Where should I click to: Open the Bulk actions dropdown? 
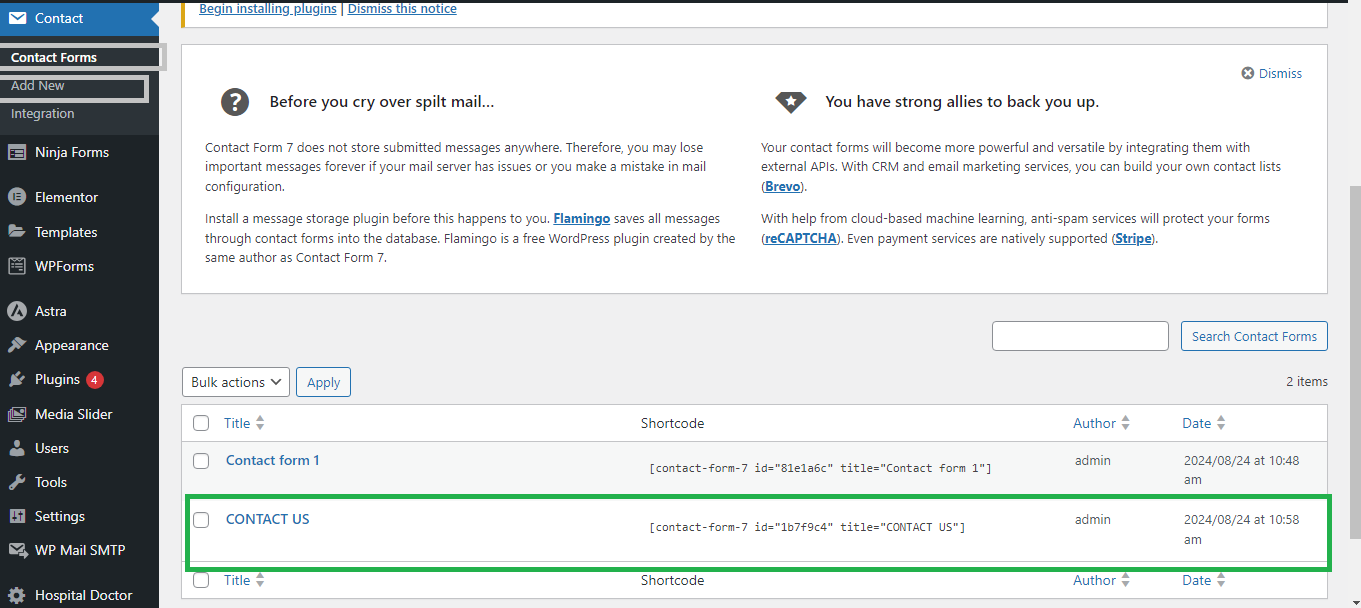[236, 382]
